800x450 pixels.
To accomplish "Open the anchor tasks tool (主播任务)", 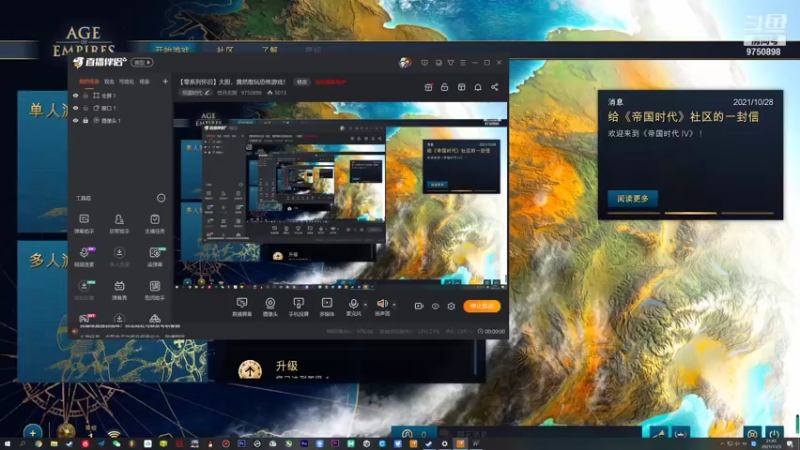I will pos(155,223).
